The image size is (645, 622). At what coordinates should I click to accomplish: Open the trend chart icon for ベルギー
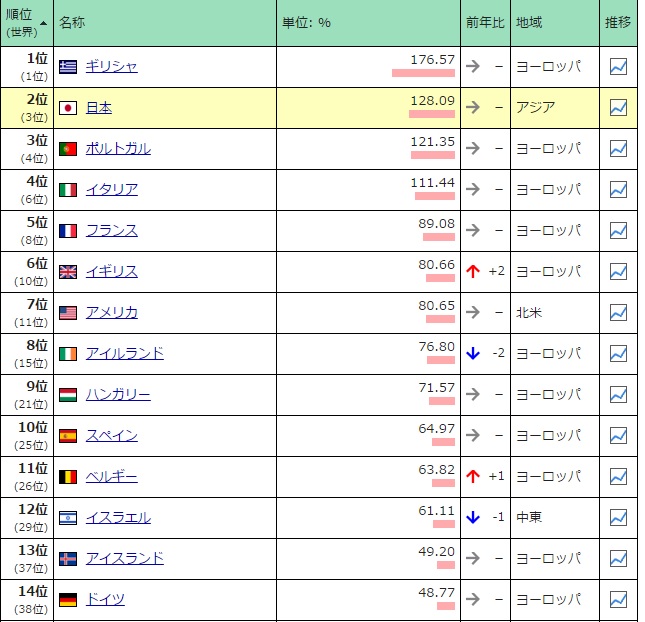point(618,476)
